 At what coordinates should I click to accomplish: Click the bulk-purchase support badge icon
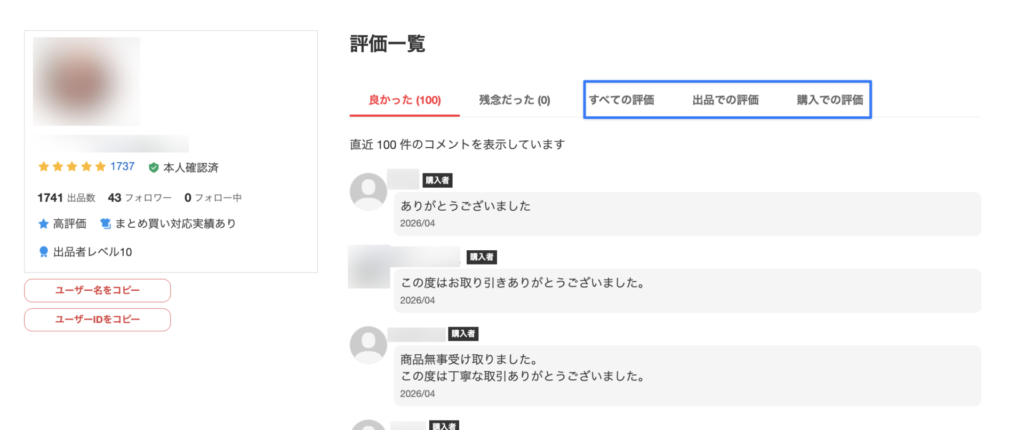(x=106, y=223)
